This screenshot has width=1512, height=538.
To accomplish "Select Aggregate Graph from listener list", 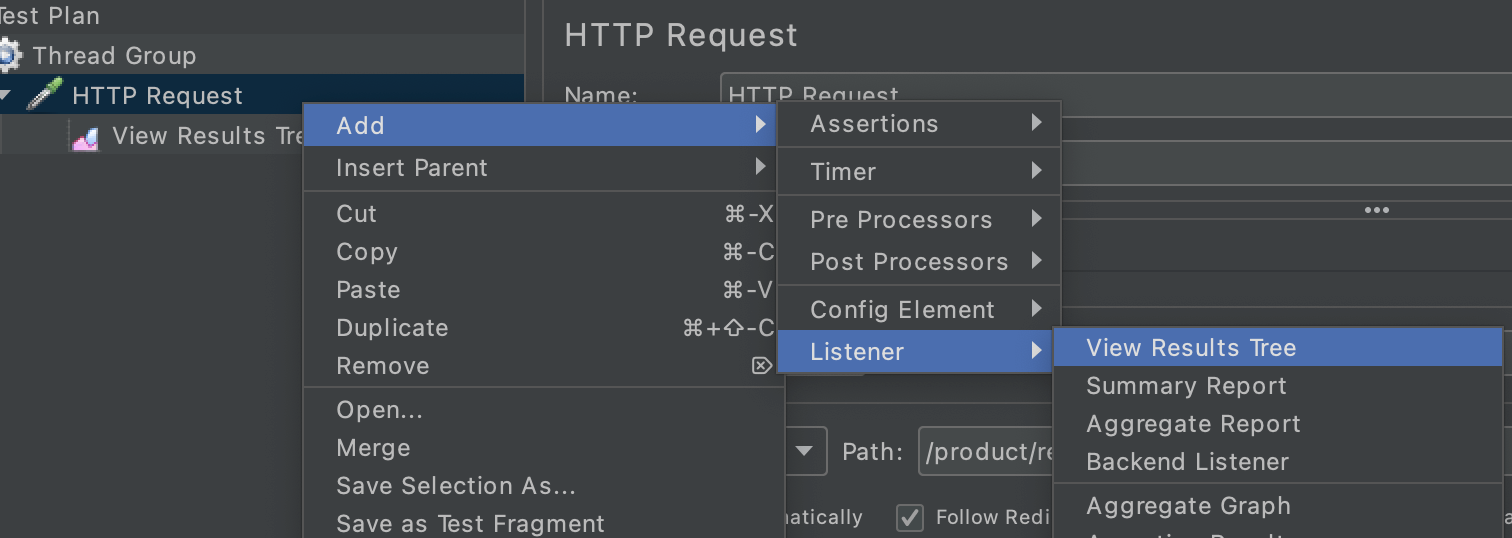I will tap(1188, 506).
